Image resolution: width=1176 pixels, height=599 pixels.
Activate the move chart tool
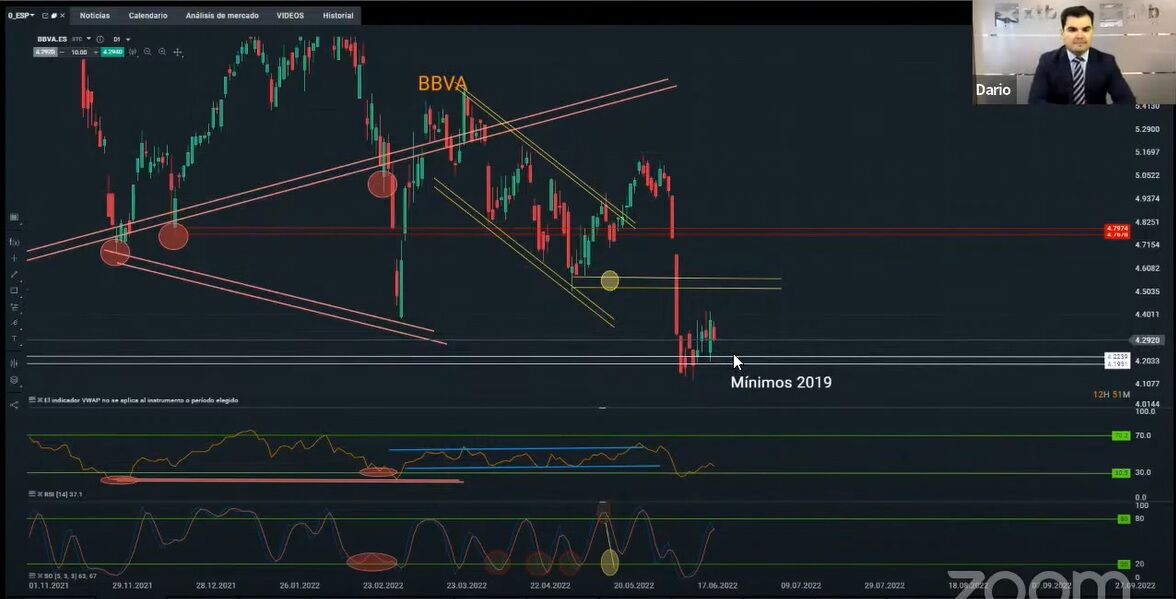[x=178, y=52]
